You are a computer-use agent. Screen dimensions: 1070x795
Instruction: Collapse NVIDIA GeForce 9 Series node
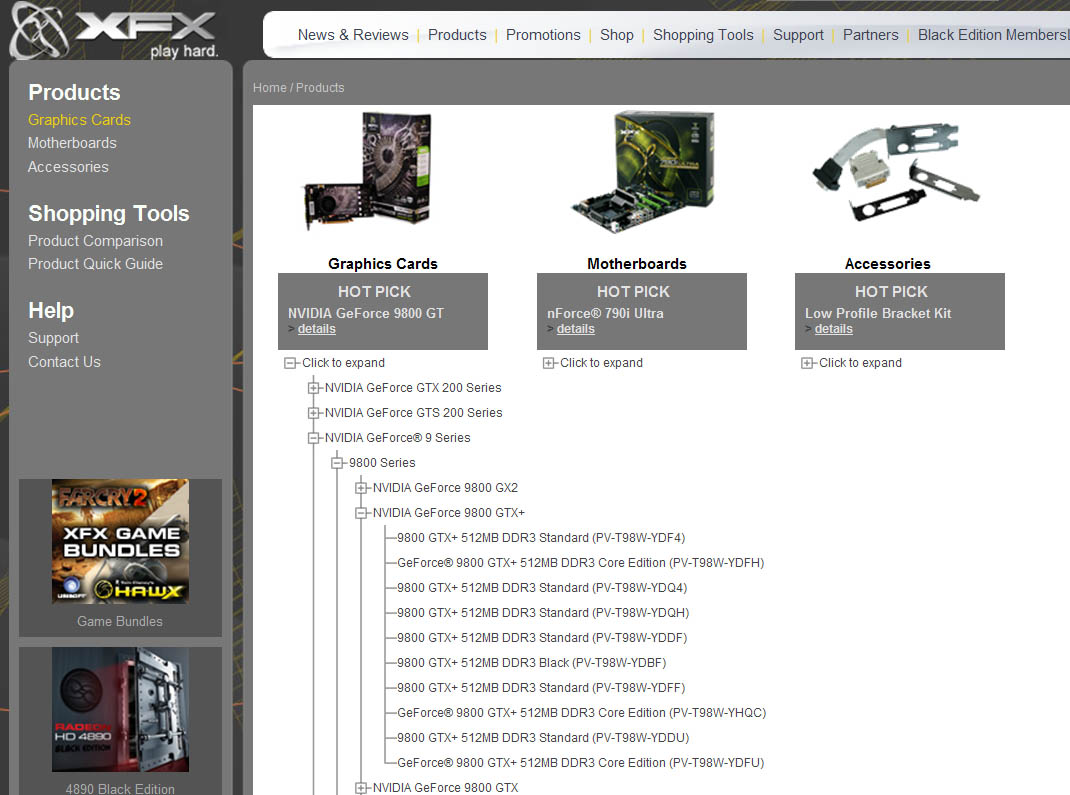[x=313, y=438]
